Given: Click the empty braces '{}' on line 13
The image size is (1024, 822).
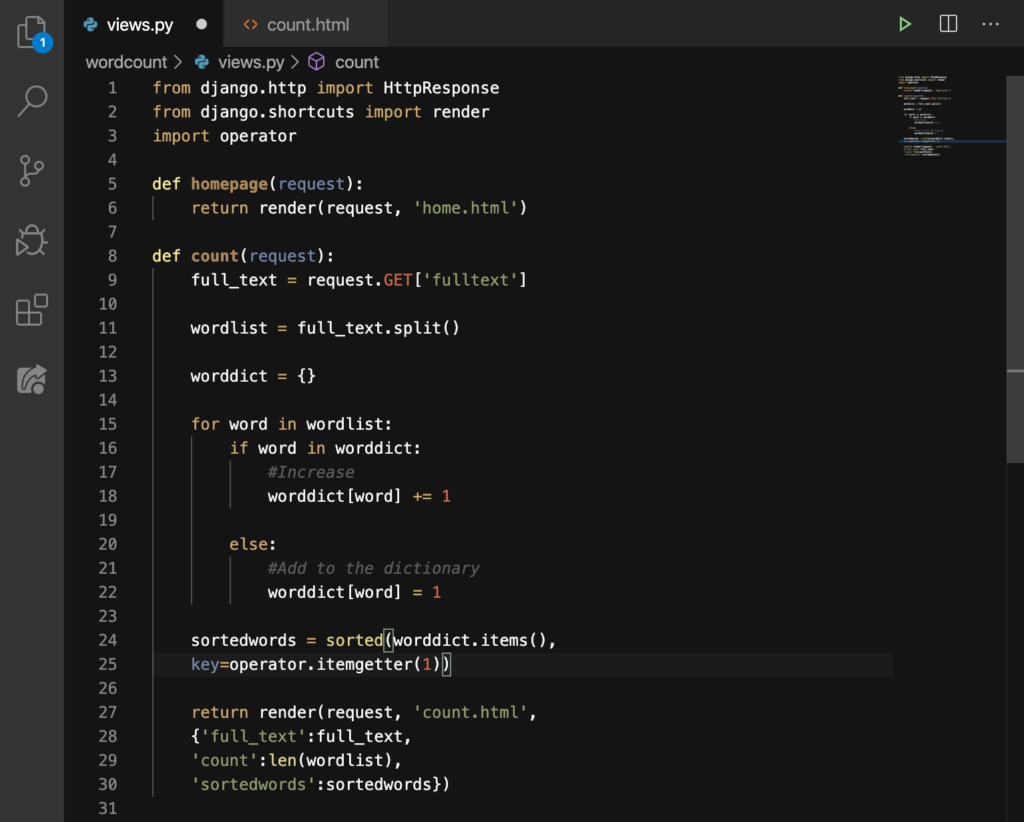Looking at the screenshot, I should [x=306, y=376].
